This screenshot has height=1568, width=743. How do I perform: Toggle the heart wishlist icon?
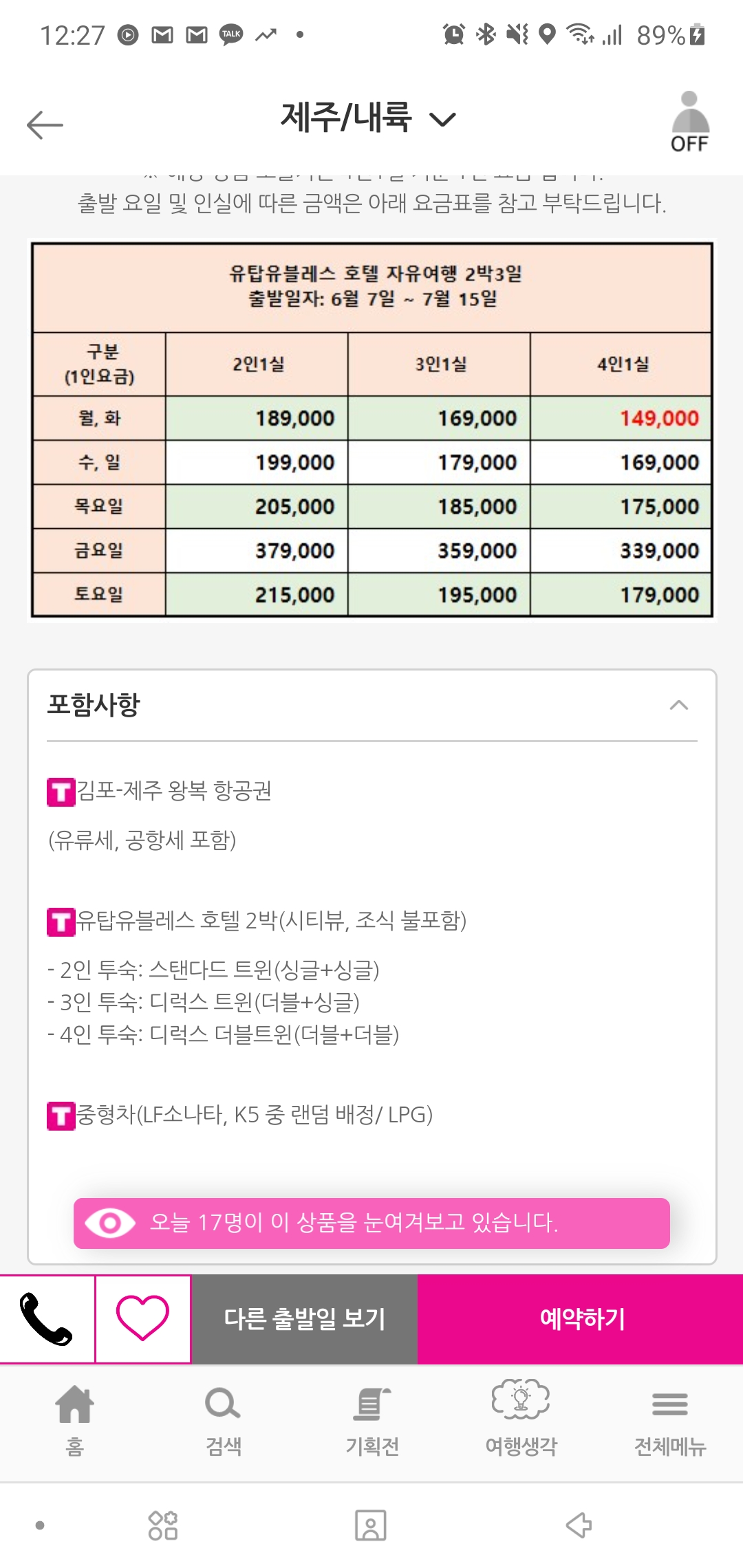142,1318
